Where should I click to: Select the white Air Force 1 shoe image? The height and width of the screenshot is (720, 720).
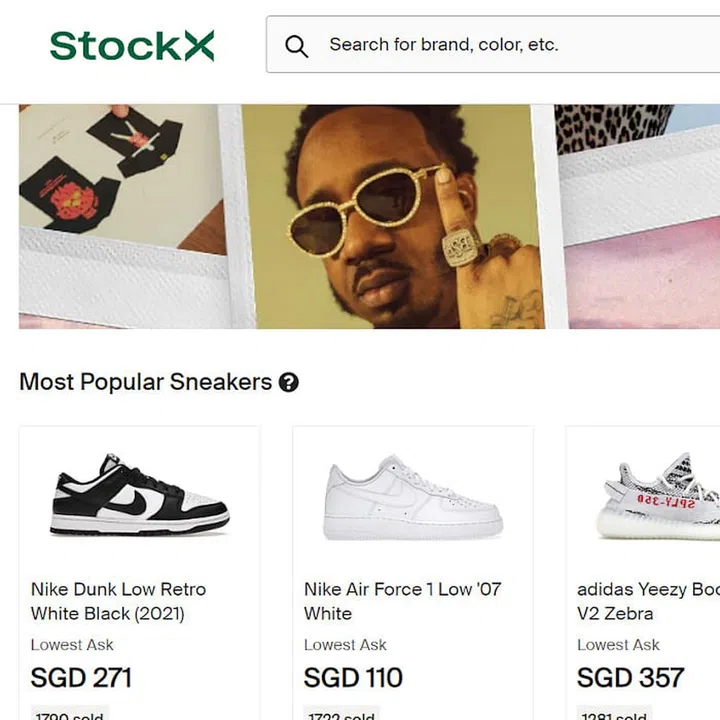(x=413, y=497)
